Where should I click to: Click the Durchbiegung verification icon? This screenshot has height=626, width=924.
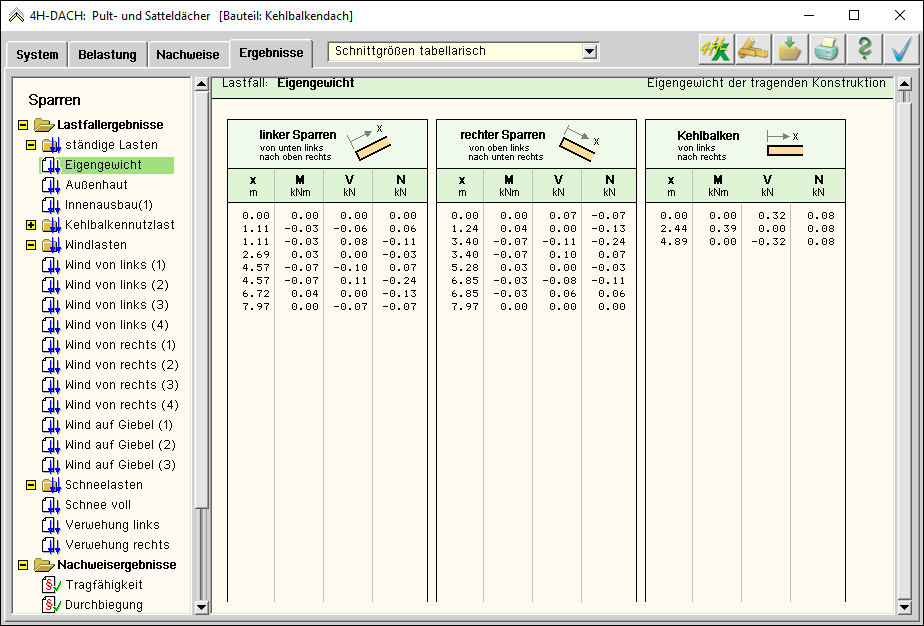point(51,605)
